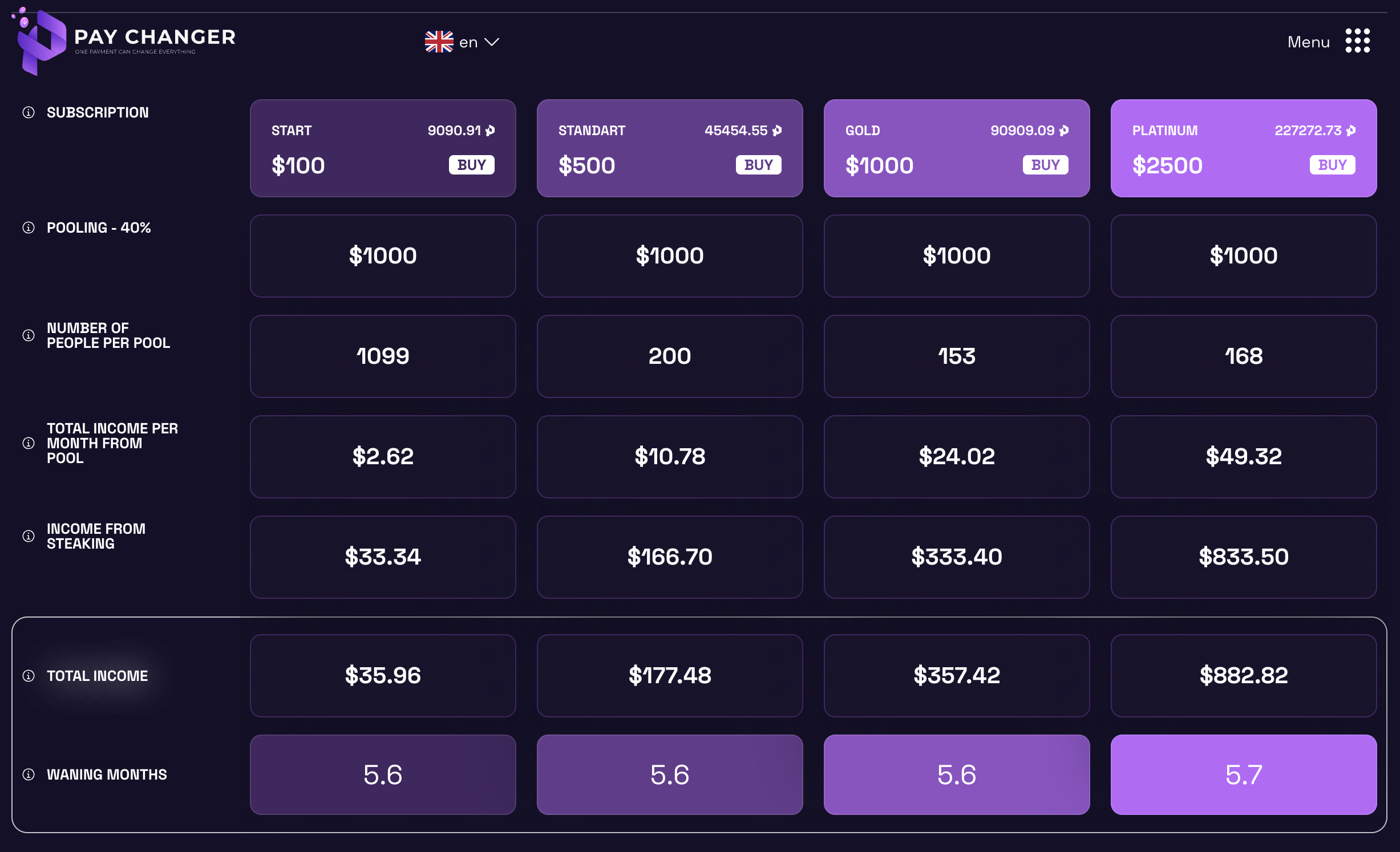The width and height of the screenshot is (1400, 852).
Task: Click the info icon next to Pooling - 40%
Action: click(29, 228)
